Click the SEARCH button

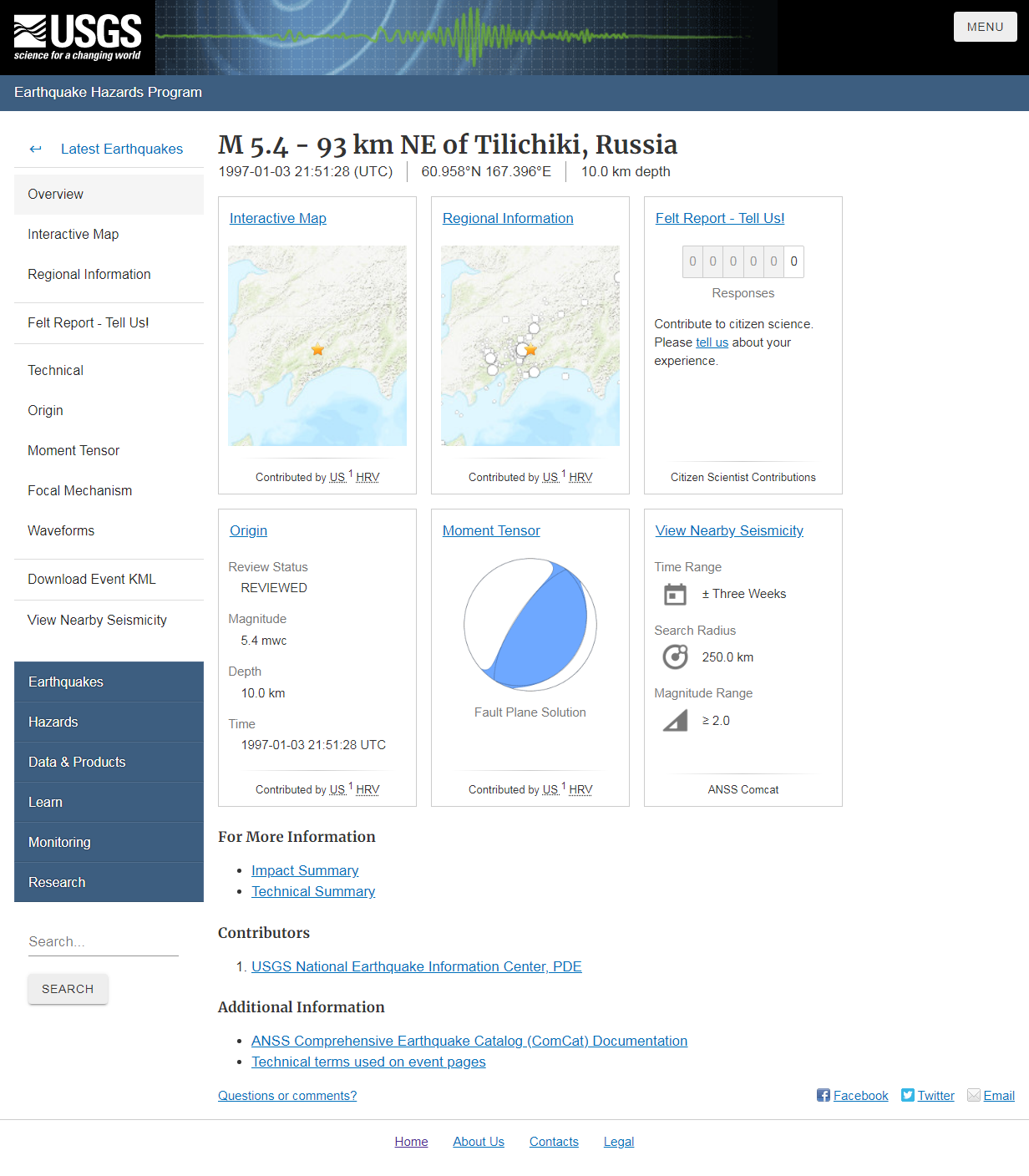(68, 989)
